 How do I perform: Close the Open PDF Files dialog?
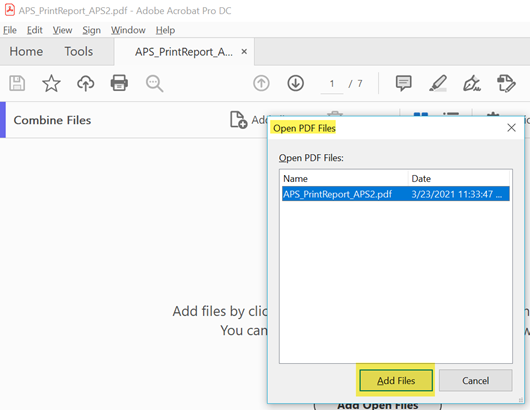pyautogui.click(x=511, y=128)
